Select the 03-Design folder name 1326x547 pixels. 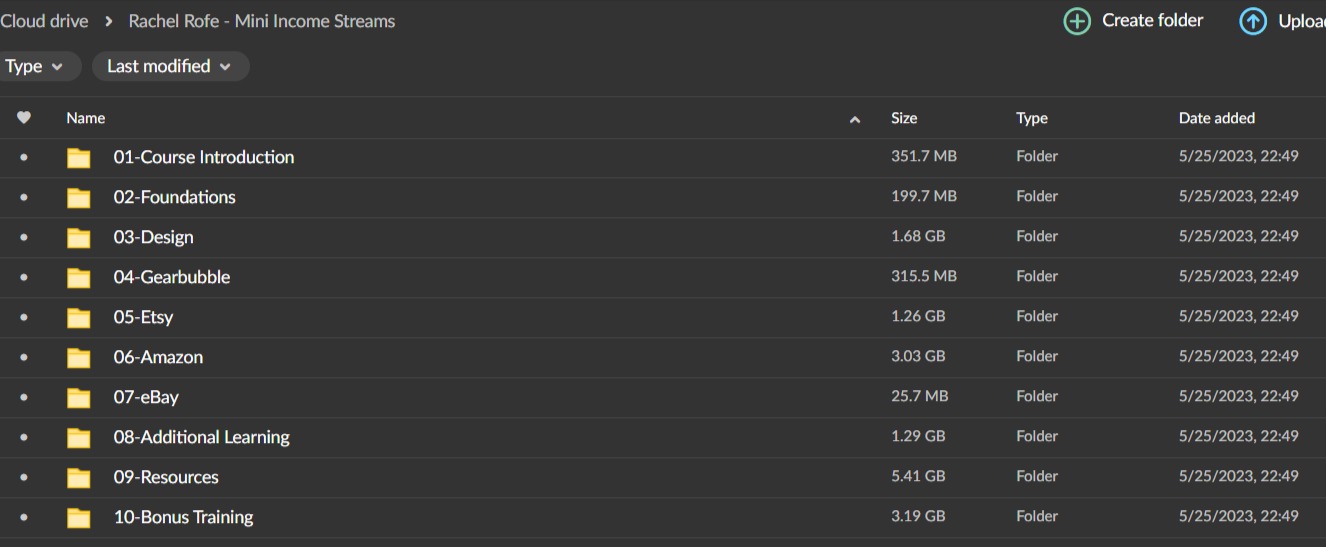click(x=153, y=237)
